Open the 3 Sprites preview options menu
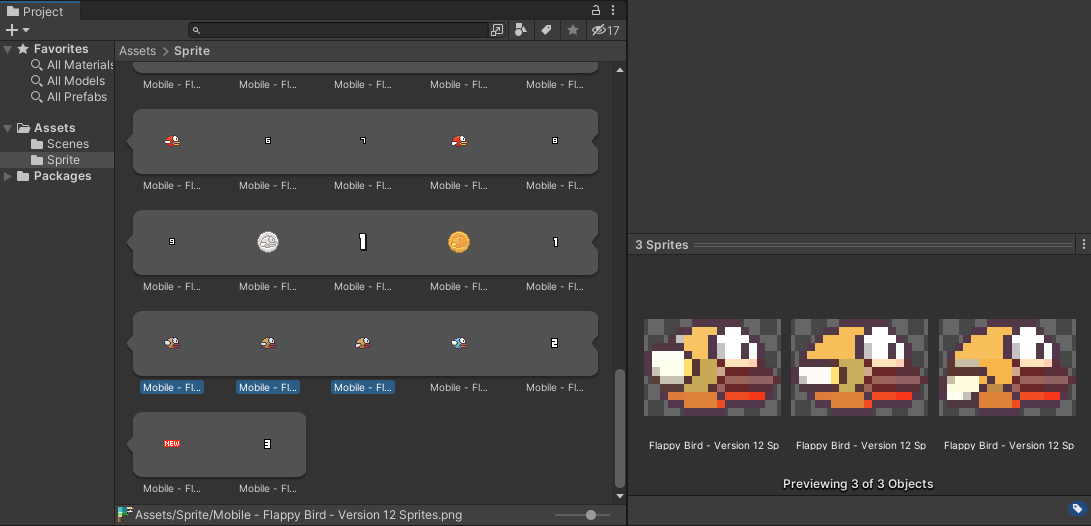1091x526 pixels. (1083, 245)
